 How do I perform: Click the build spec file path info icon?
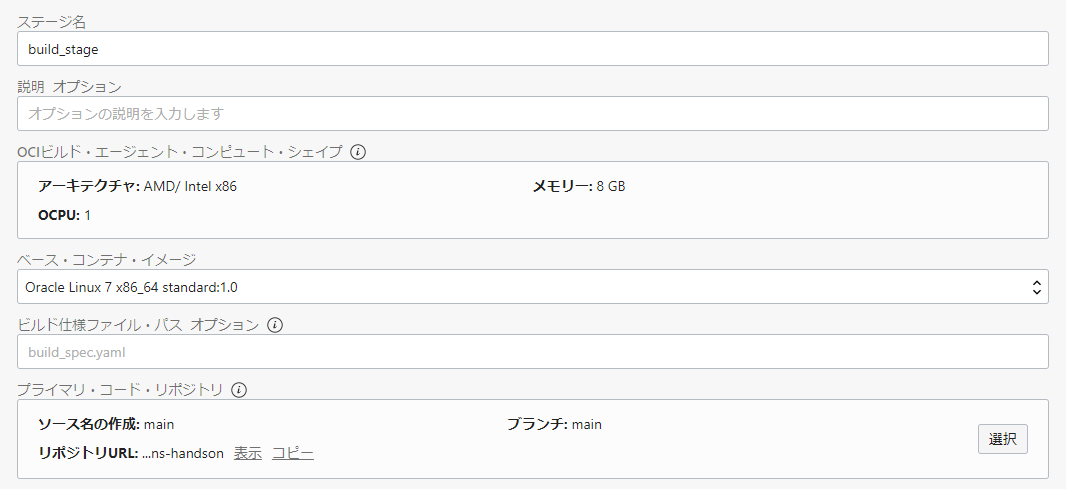pos(276,325)
